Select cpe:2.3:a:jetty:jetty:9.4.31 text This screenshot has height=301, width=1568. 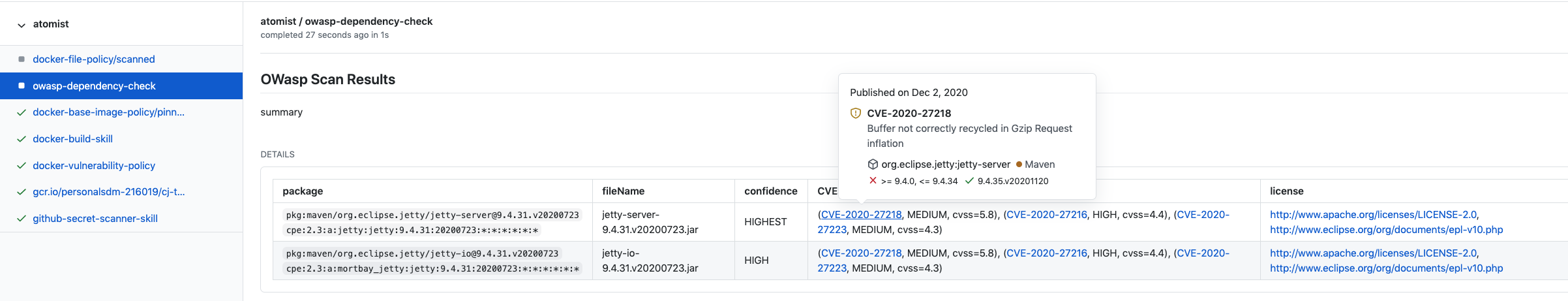[412, 230]
